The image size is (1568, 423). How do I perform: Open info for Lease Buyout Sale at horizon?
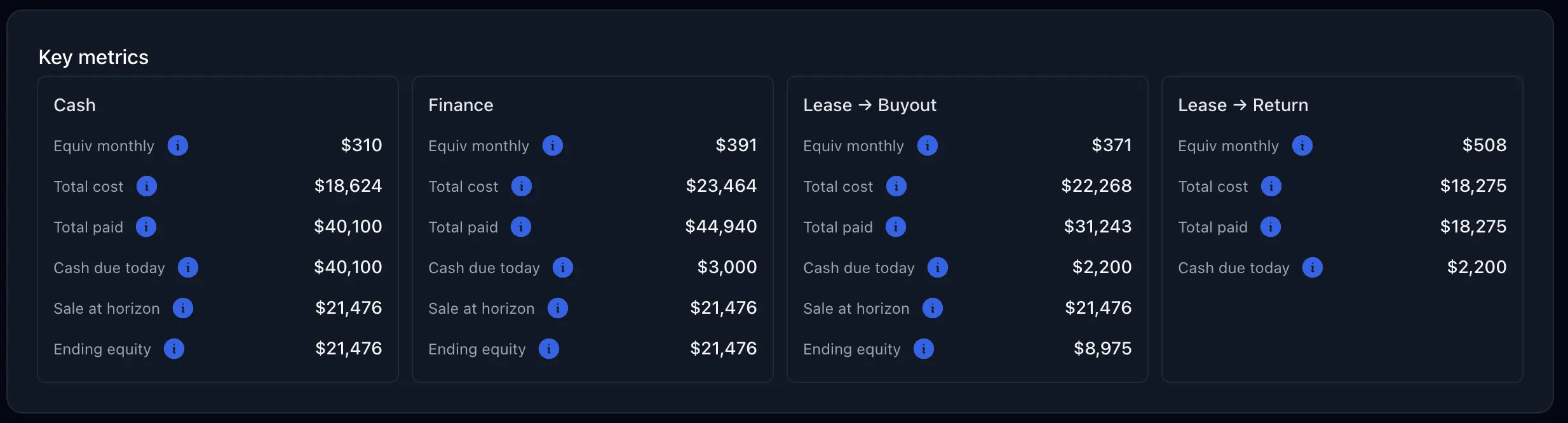point(933,308)
